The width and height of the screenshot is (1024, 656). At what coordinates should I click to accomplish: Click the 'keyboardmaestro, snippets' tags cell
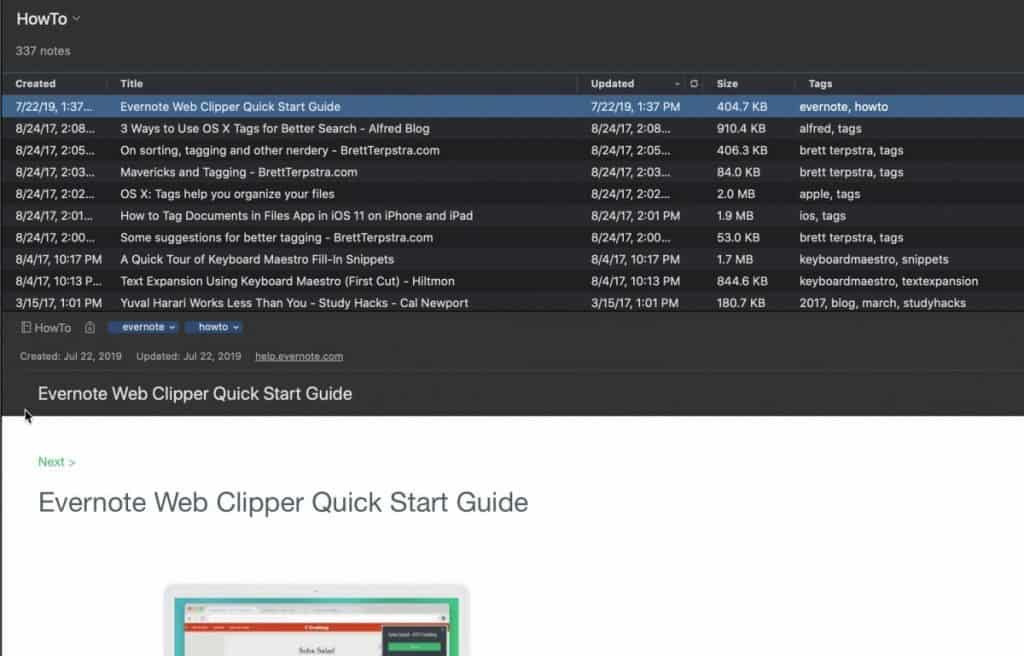873,259
